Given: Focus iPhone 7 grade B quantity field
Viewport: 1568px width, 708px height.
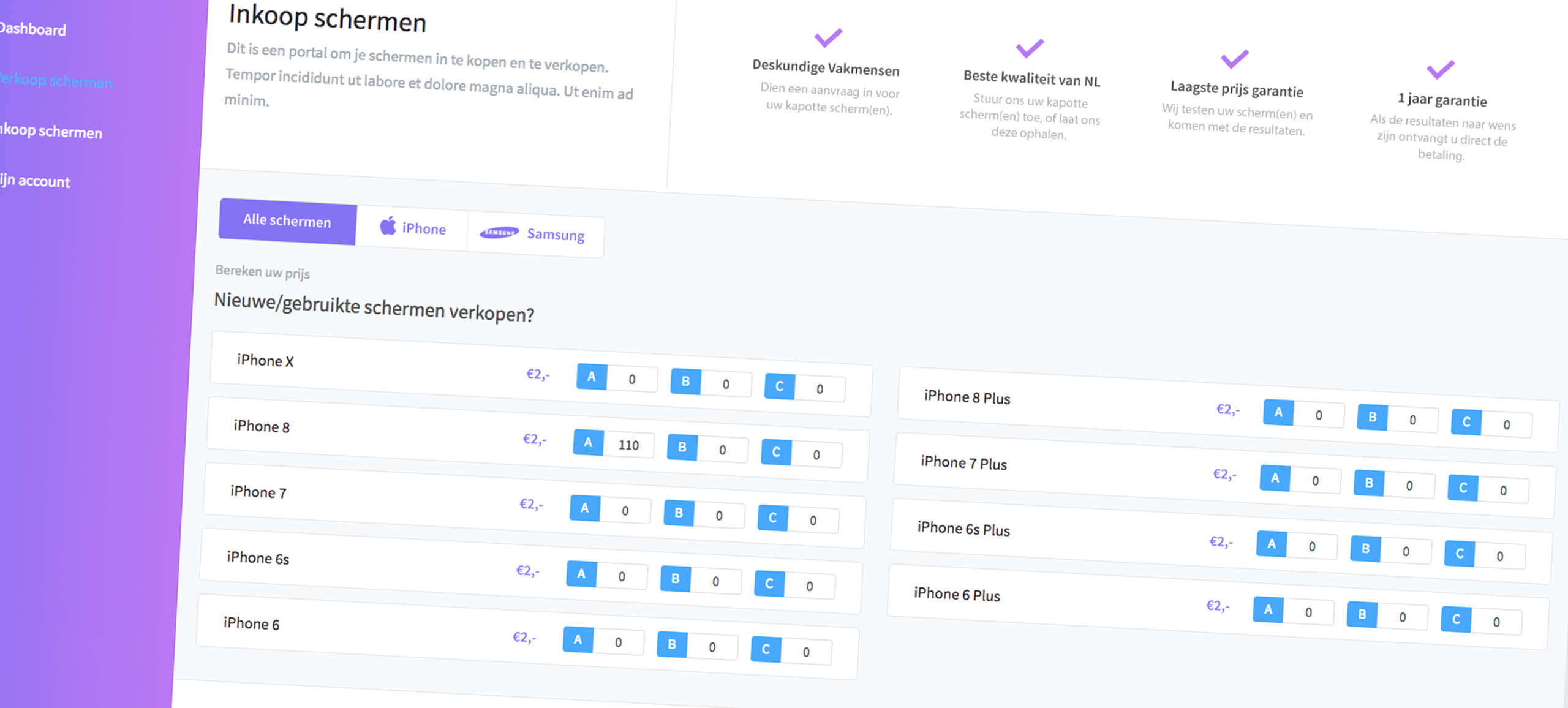Looking at the screenshot, I should click(x=719, y=515).
